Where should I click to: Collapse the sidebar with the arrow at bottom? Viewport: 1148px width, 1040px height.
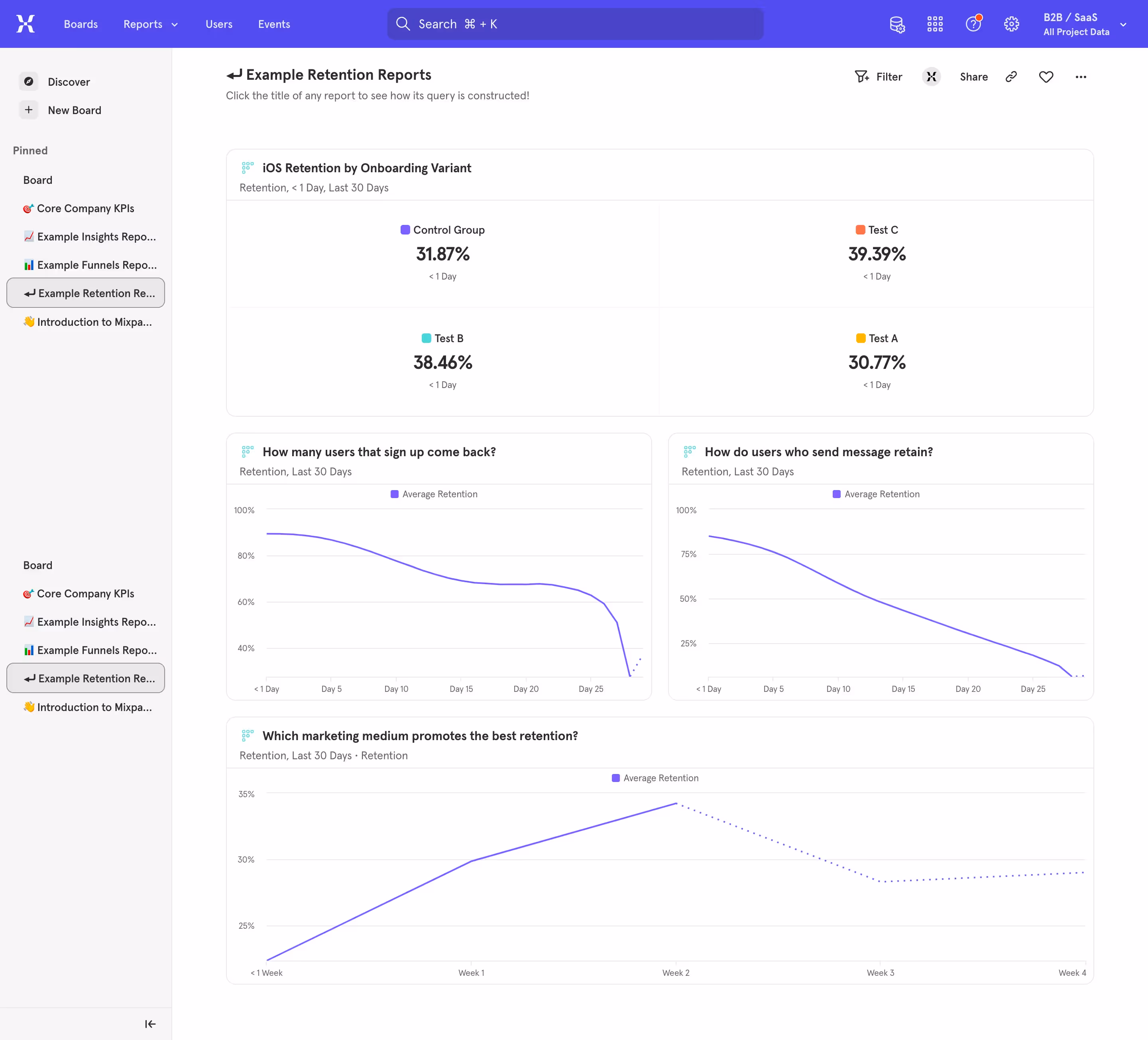tap(150, 1024)
